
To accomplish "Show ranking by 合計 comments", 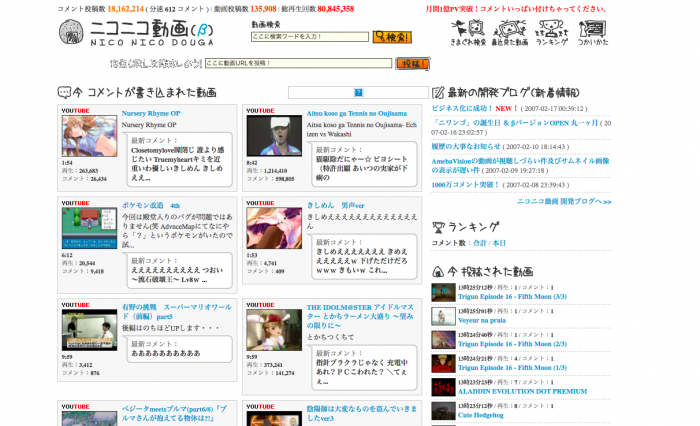I will click(x=479, y=243).
